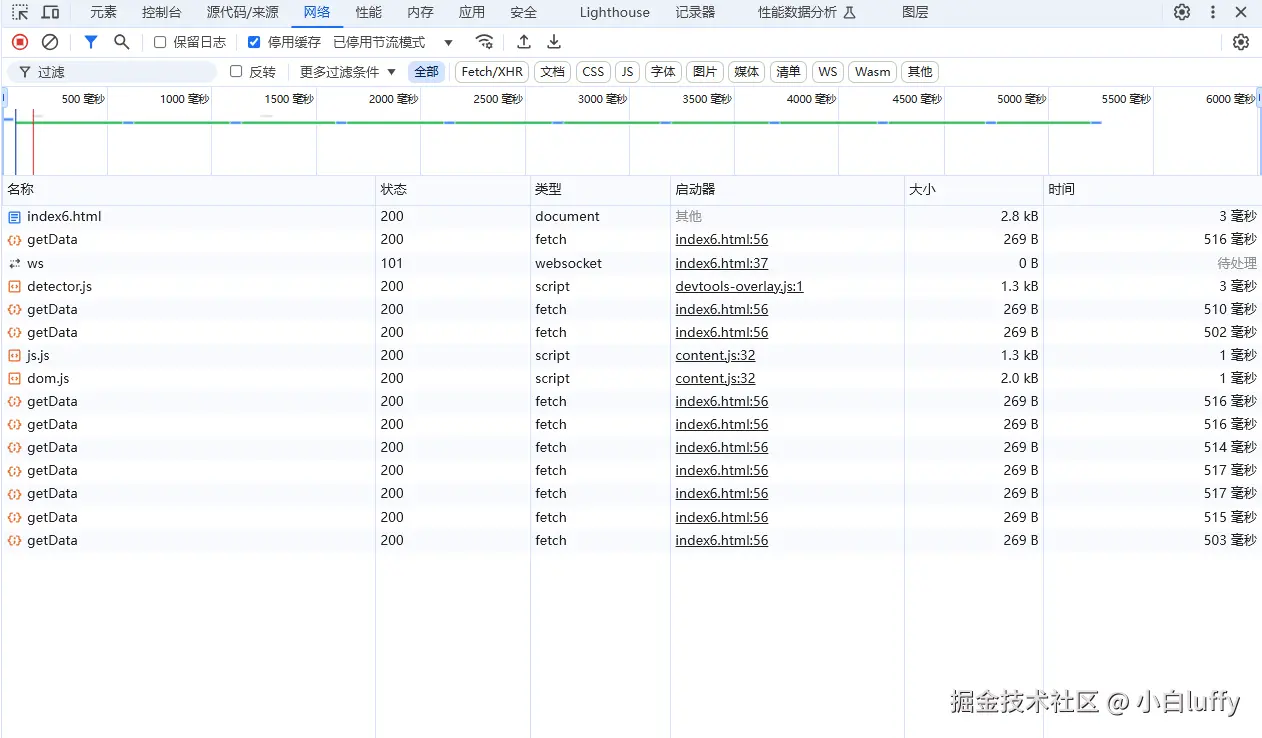The width and height of the screenshot is (1262, 738).
Task: Filter by Fetch/XHR requests
Action: coord(492,72)
